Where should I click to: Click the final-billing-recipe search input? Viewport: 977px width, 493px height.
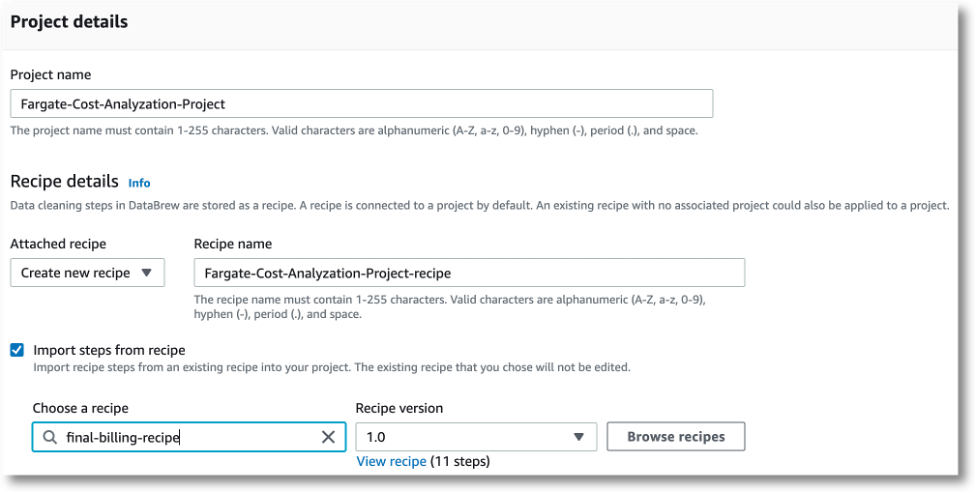[189, 437]
